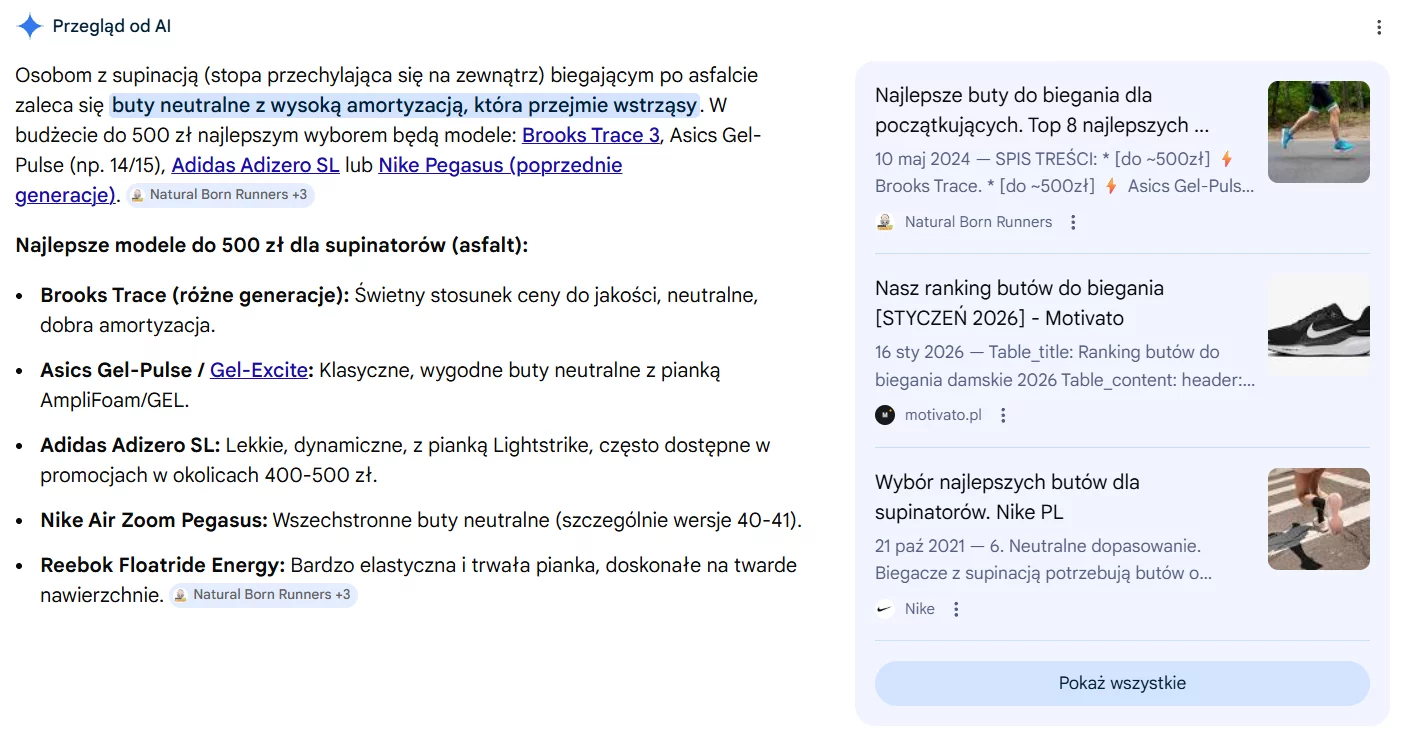The height and width of the screenshot is (740, 1407).
Task: Click the AI Overview sparkle icon
Action: point(29,26)
